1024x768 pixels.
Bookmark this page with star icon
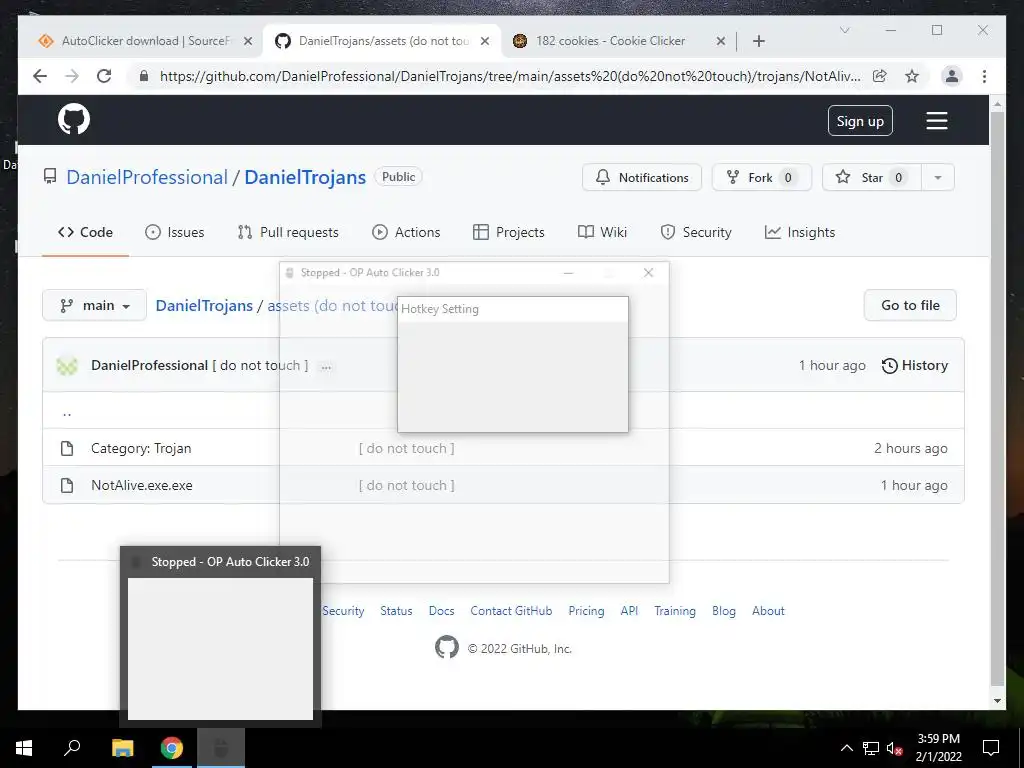point(912,76)
